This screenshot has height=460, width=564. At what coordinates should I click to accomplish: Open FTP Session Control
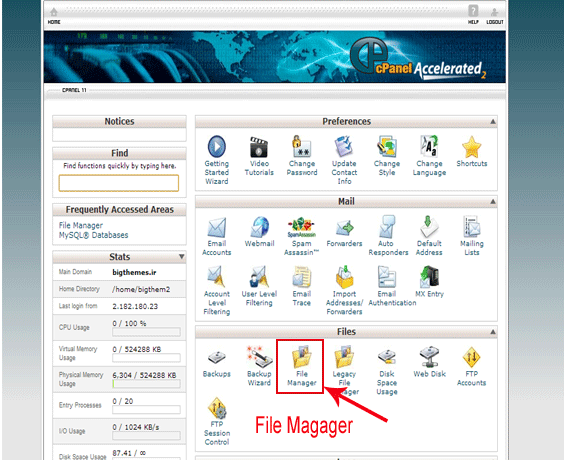point(217,421)
